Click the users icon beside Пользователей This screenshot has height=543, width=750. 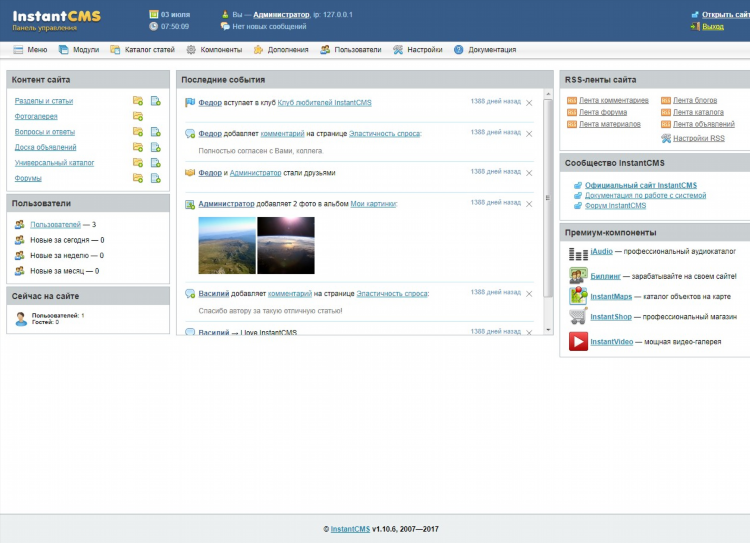pos(20,224)
